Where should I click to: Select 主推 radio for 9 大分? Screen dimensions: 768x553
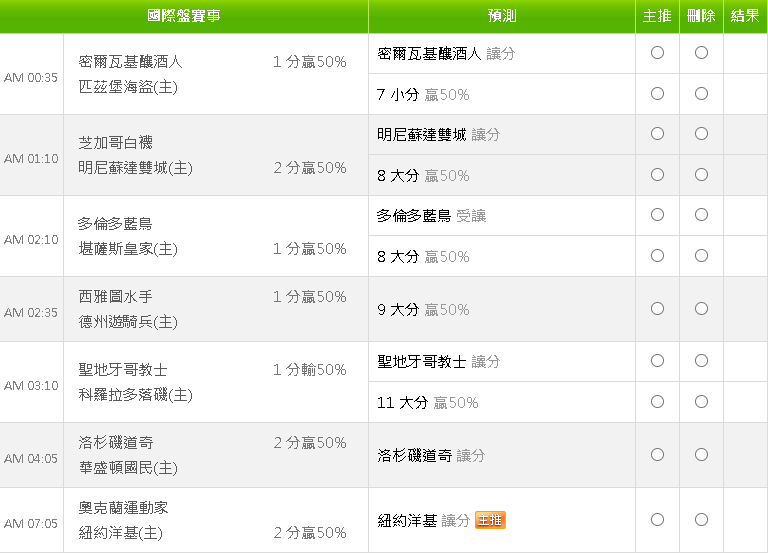657,309
